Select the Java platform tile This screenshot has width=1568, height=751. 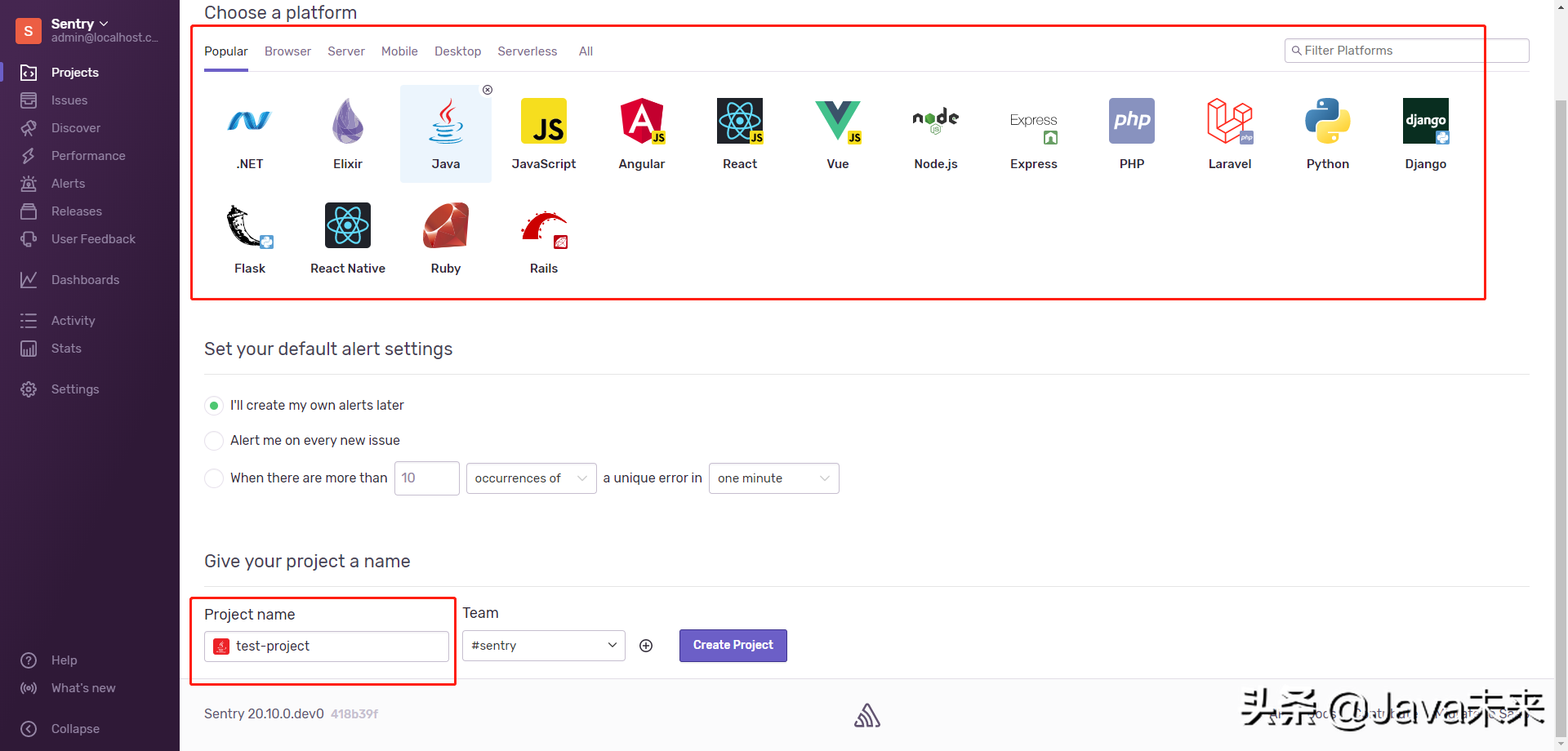[446, 133]
